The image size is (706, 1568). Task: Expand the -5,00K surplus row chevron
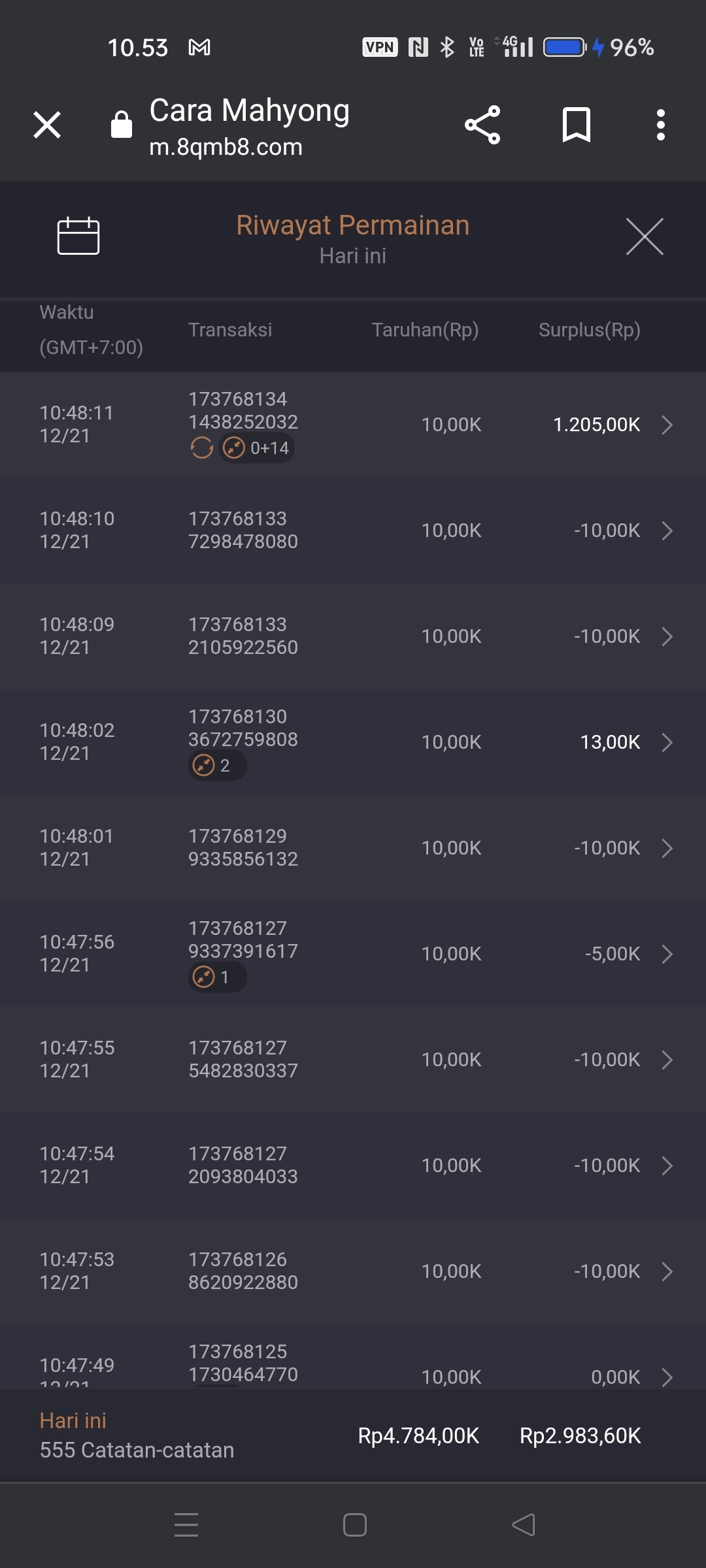pyautogui.click(x=667, y=954)
